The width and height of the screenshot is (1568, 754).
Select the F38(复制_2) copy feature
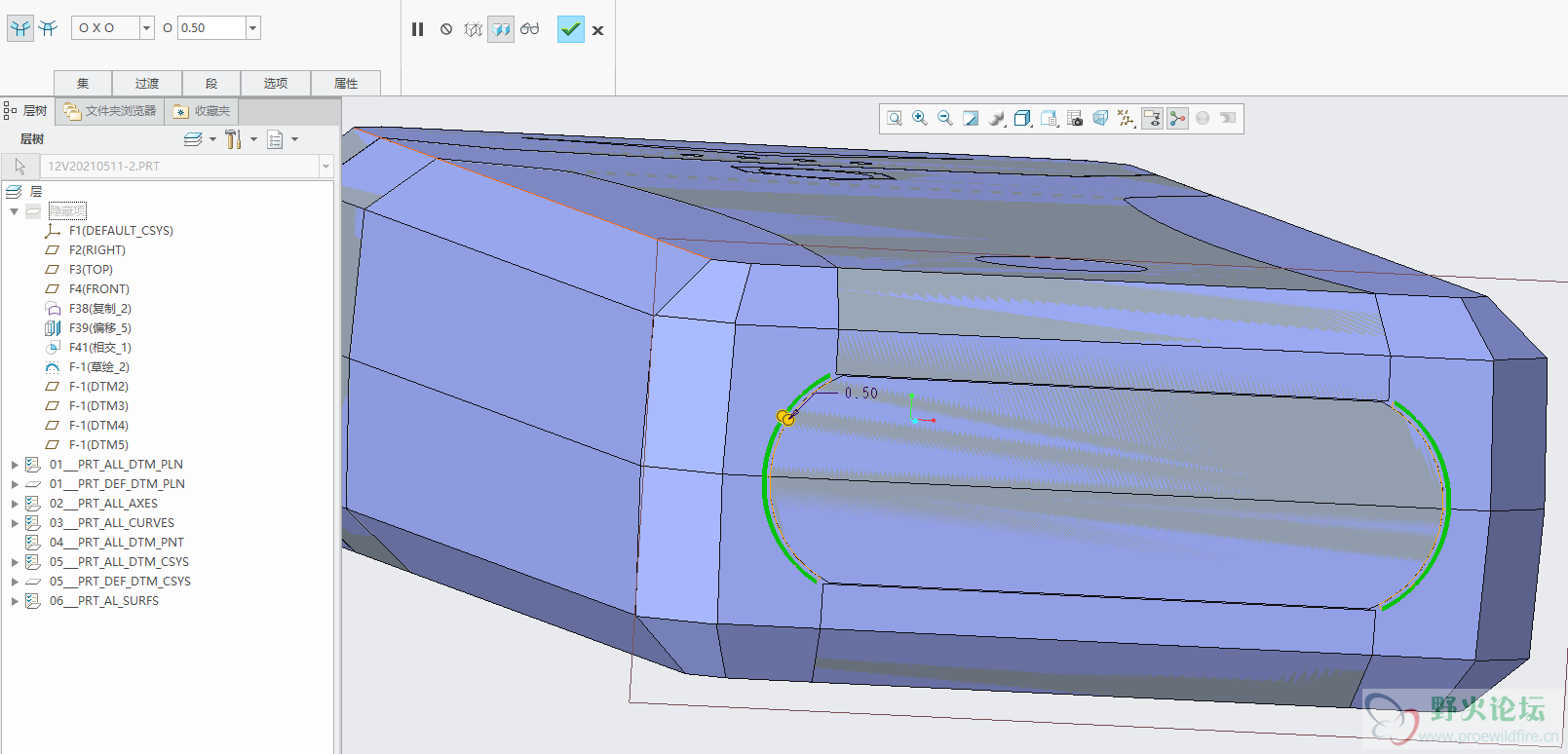[x=99, y=309]
